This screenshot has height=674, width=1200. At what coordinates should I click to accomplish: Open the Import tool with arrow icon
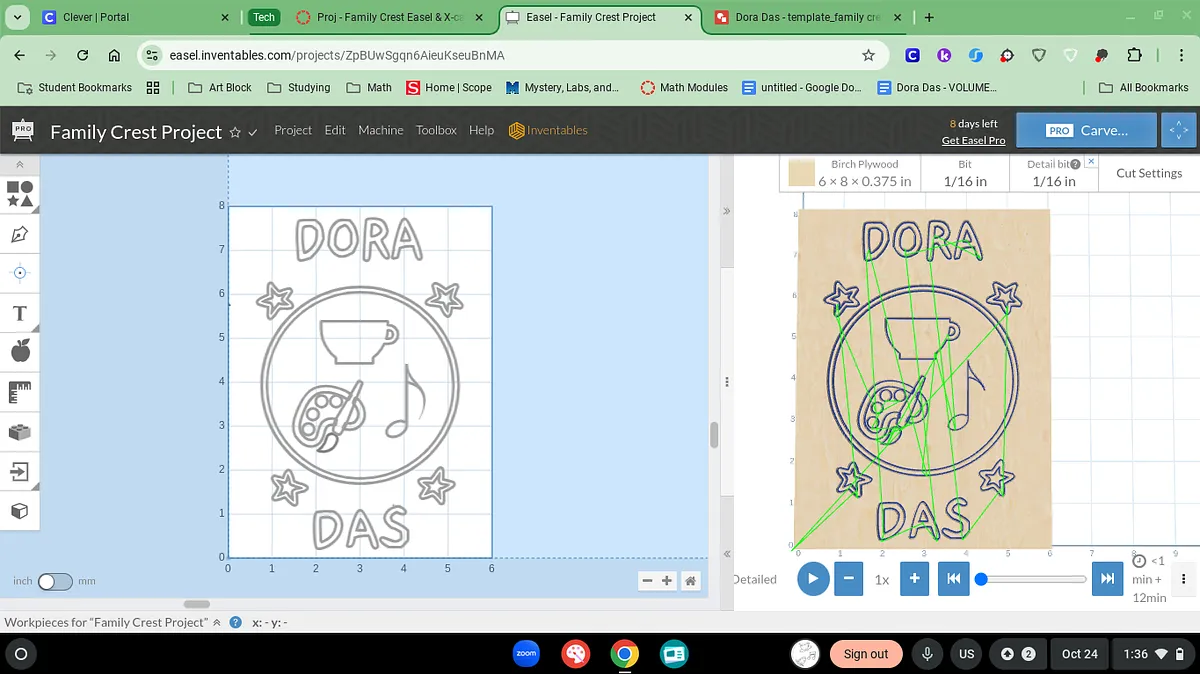20,472
